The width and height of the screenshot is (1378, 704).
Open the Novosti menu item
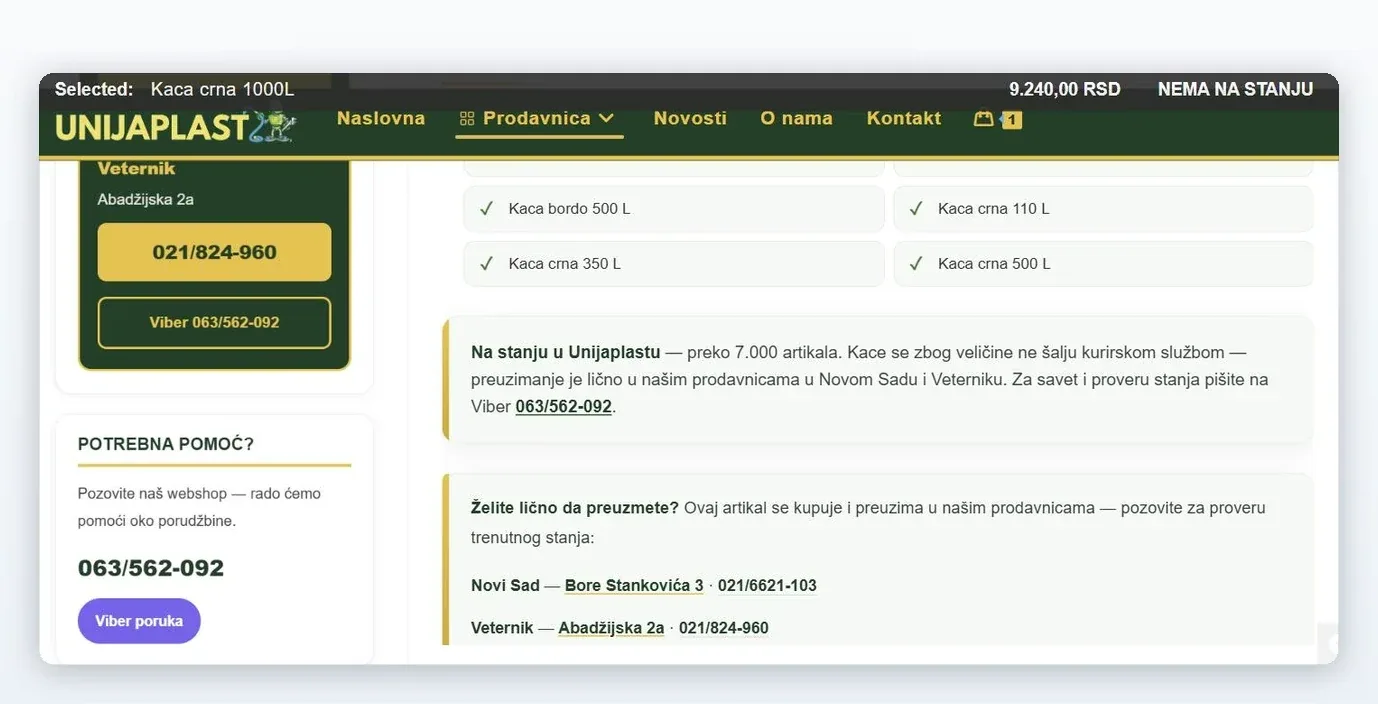click(690, 118)
